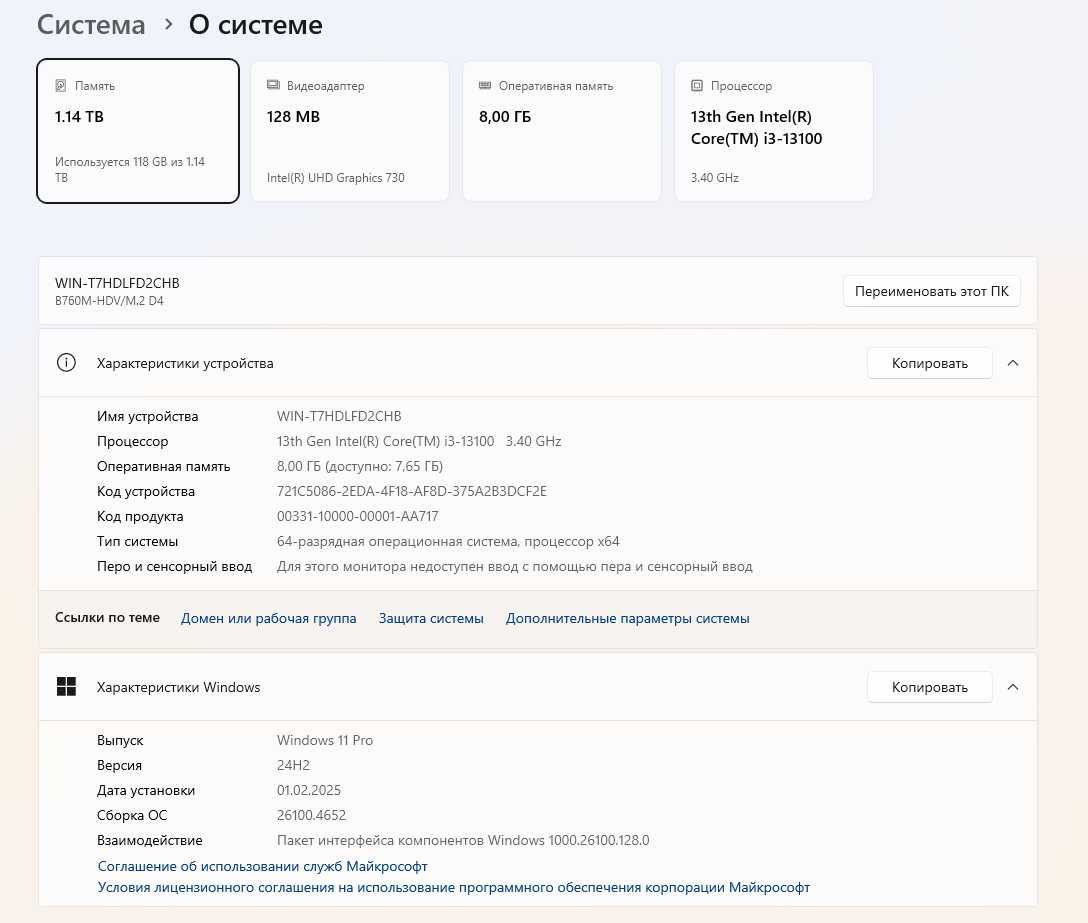Select the RAM value 8,00 ГБ (доступно: 7,65 ГБ)
The width and height of the screenshot is (1088, 923).
point(359,466)
